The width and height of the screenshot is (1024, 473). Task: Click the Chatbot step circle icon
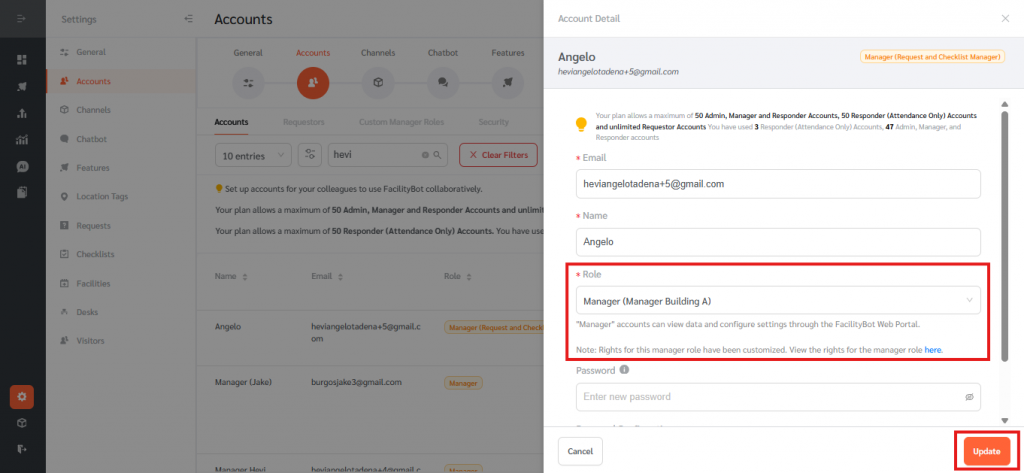[x=443, y=82]
